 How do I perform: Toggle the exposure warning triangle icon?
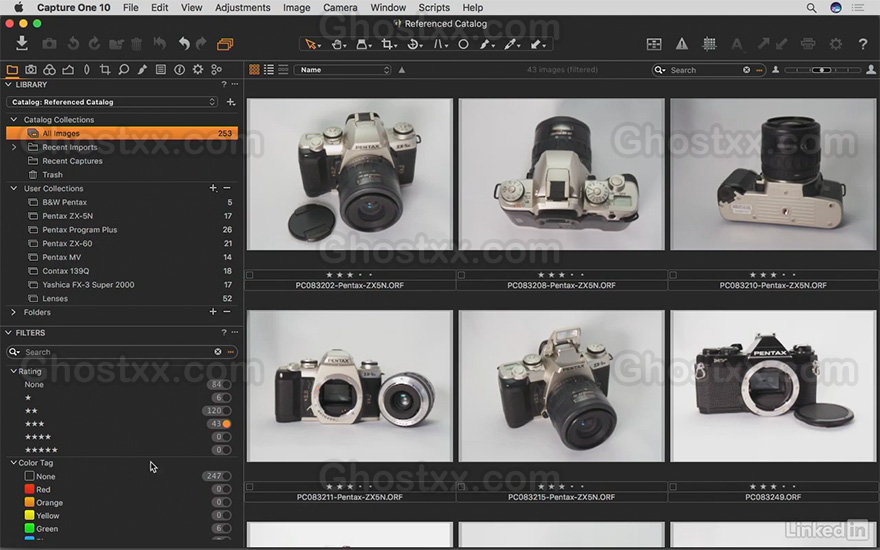(681, 44)
